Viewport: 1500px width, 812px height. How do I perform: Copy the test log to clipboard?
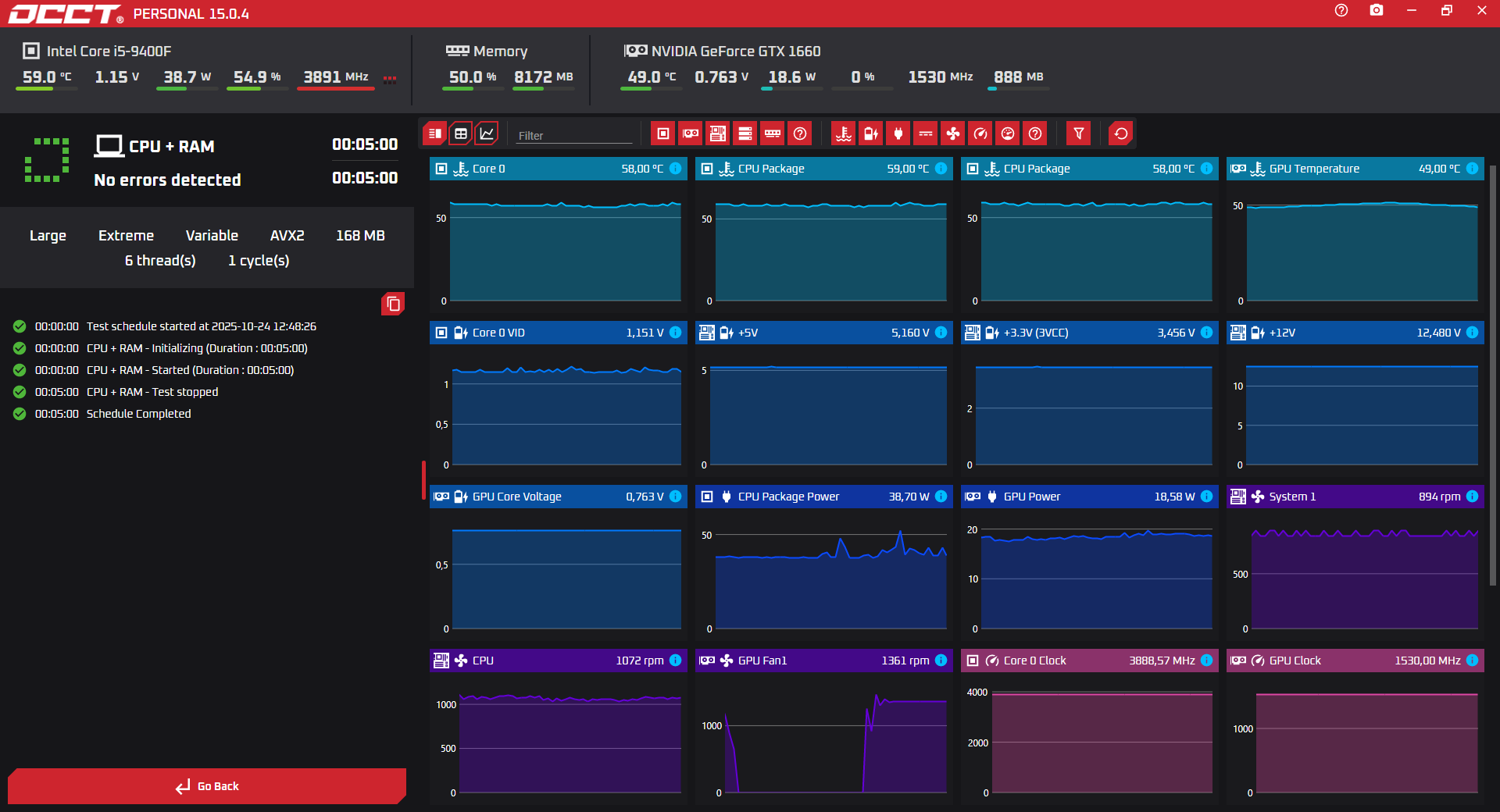[x=393, y=304]
